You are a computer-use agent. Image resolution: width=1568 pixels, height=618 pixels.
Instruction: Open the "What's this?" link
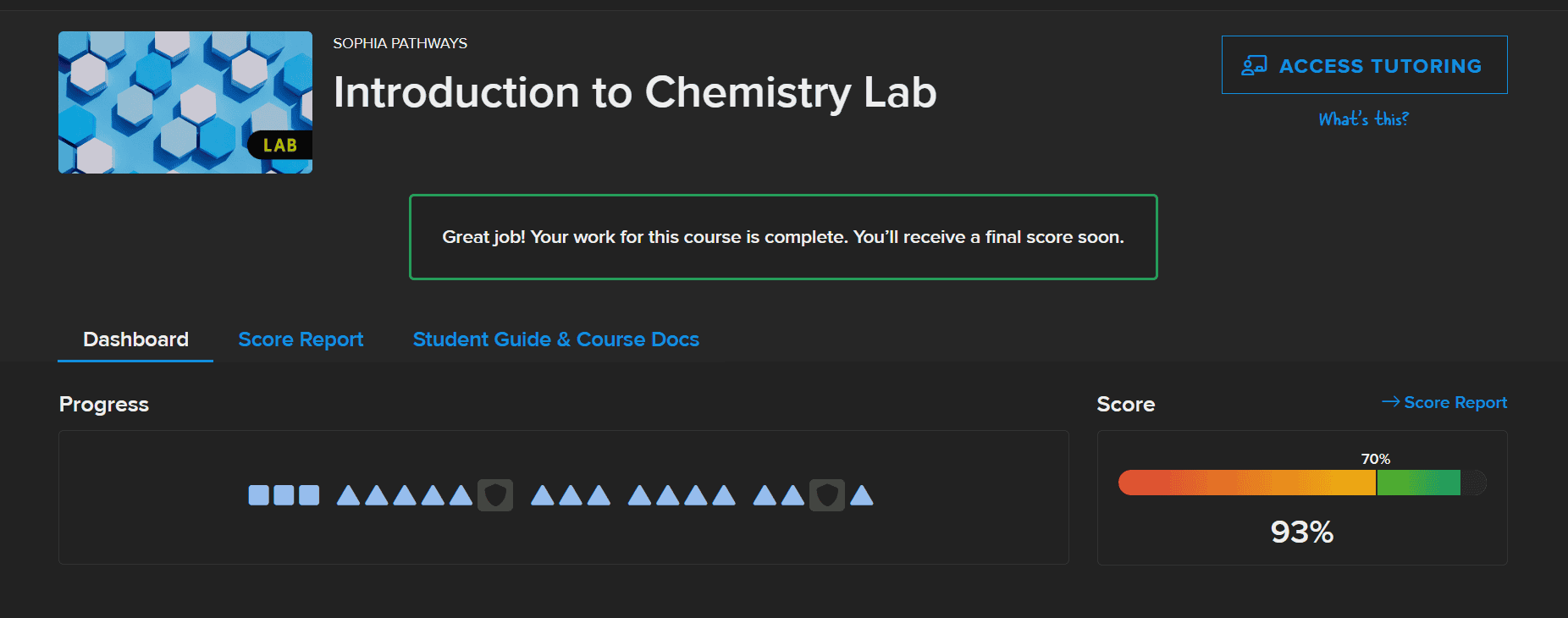coord(1363,119)
